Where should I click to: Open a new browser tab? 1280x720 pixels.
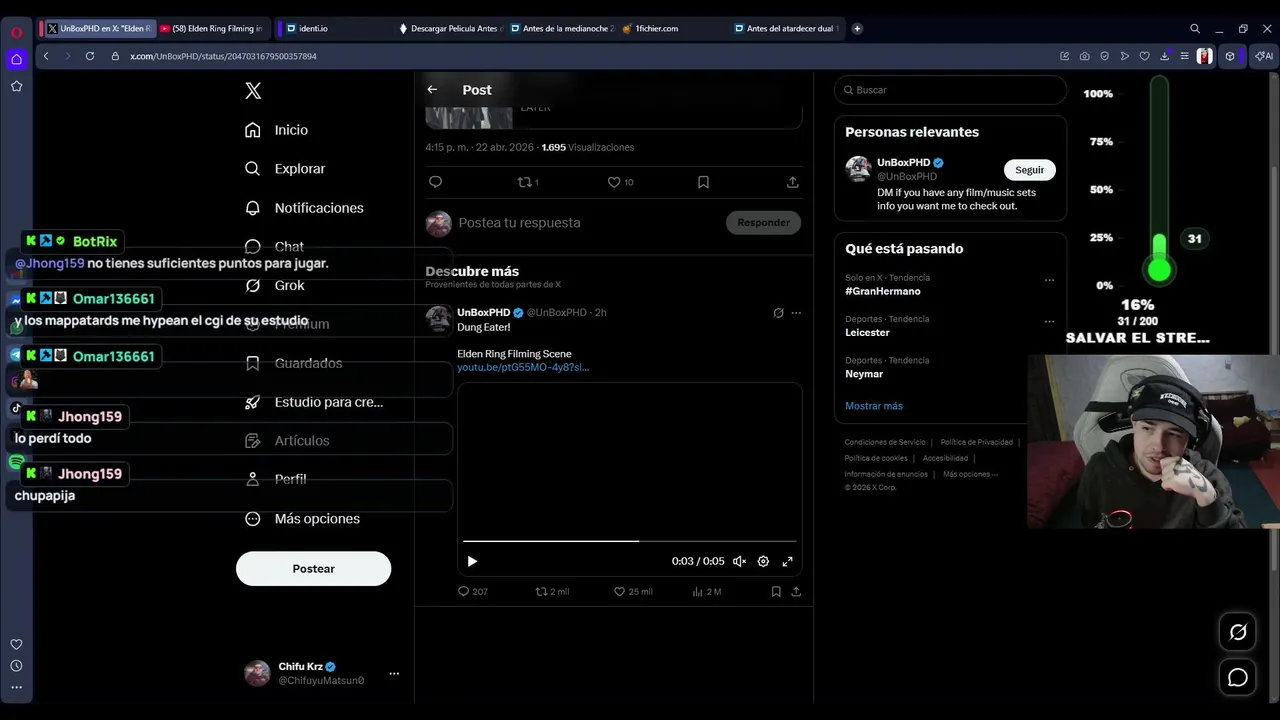click(857, 29)
